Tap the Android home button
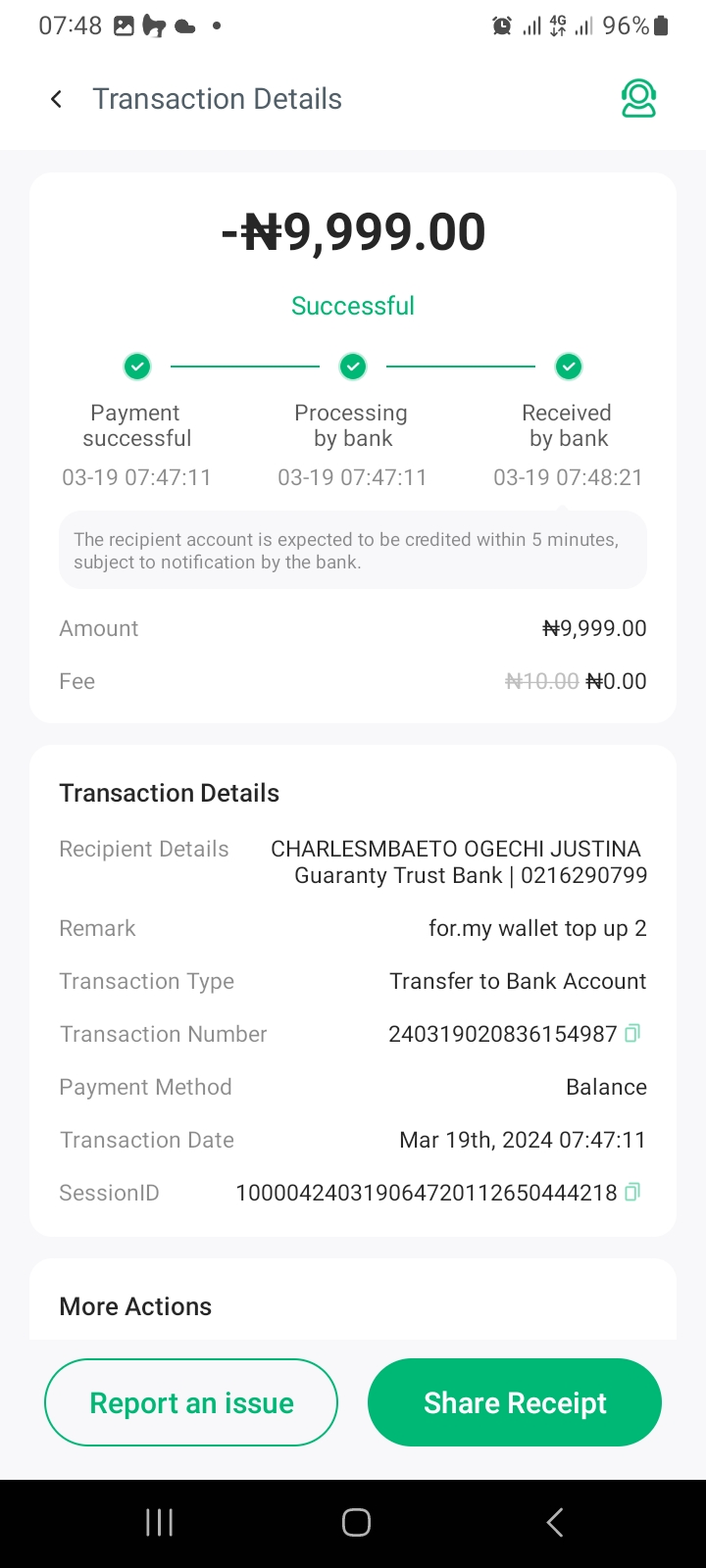This screenshot has width=706, height=1568. [x=356, y=1522]
